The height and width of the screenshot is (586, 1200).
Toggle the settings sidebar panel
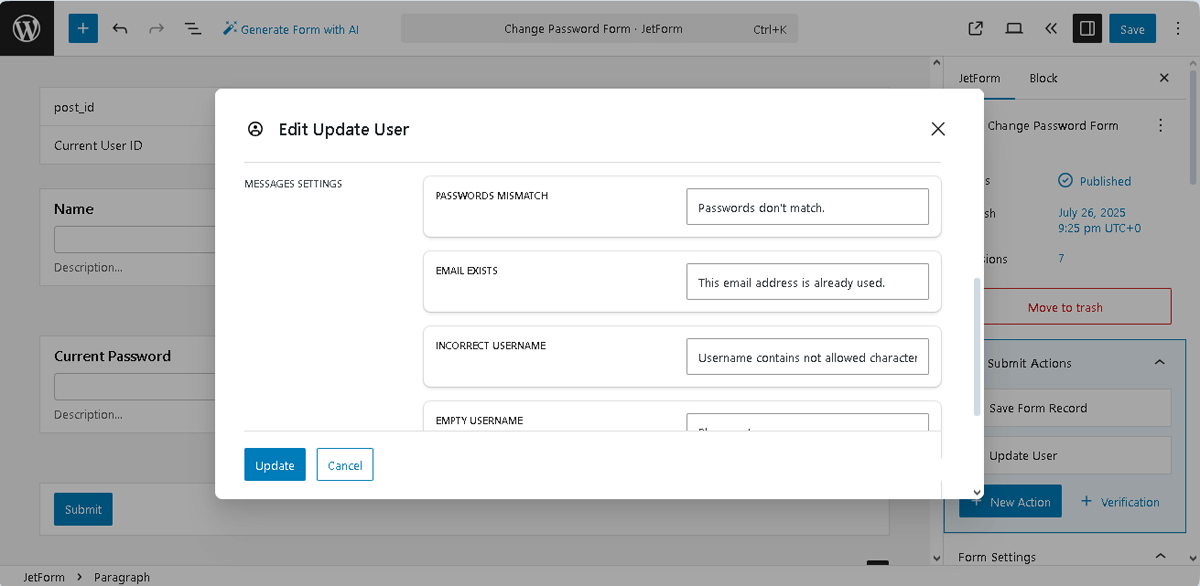tap(1087, 28)
